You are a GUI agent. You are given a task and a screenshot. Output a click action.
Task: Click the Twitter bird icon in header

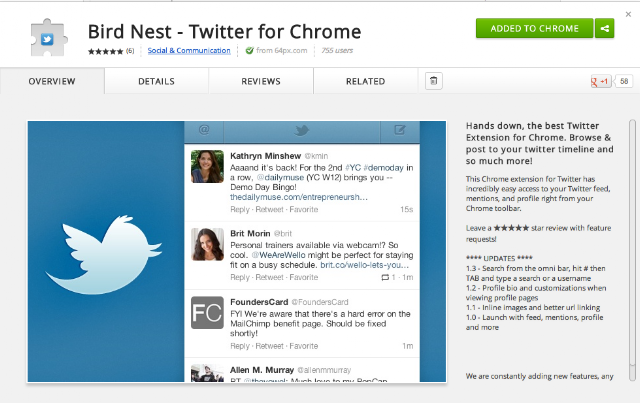(302, 130)
